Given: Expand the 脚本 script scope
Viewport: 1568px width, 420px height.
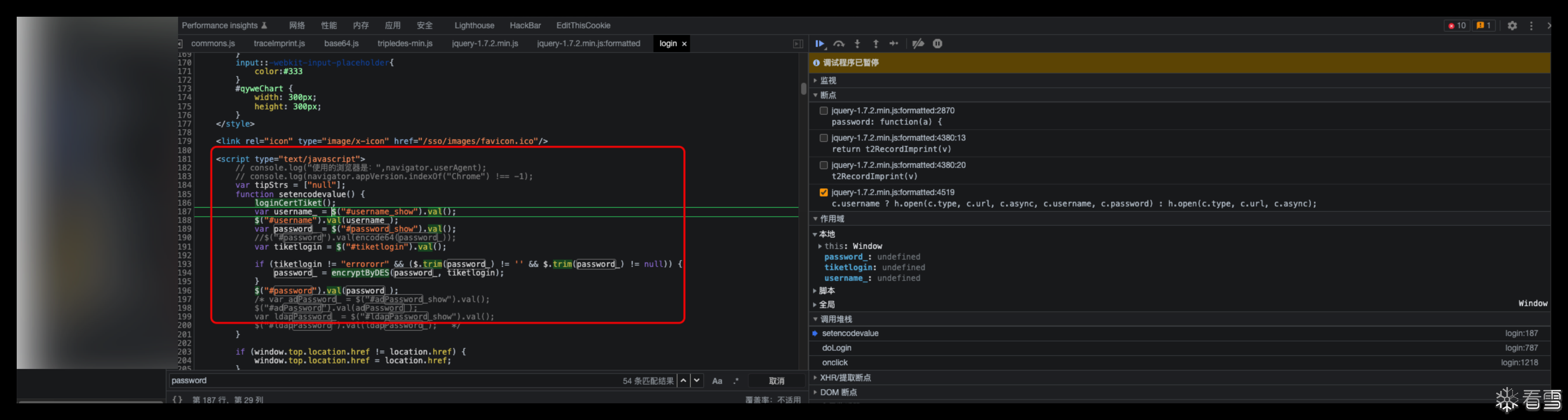Looking at the screenshot, I should click(815, 291).
